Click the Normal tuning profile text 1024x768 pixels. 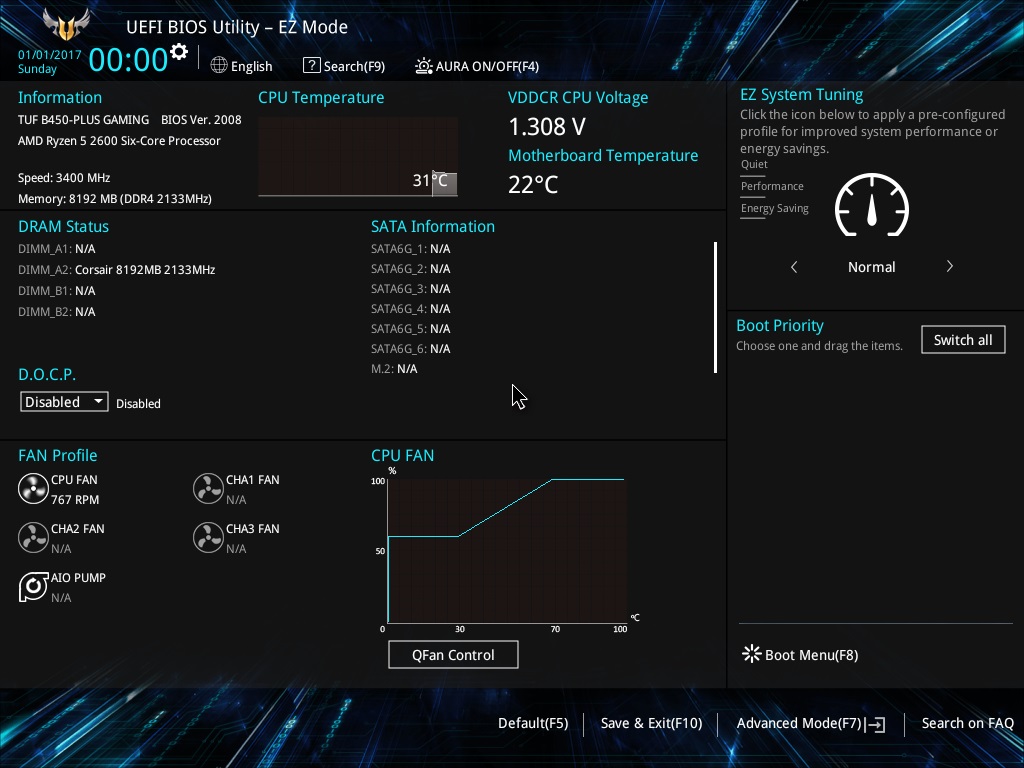click(x=871, y=266)
